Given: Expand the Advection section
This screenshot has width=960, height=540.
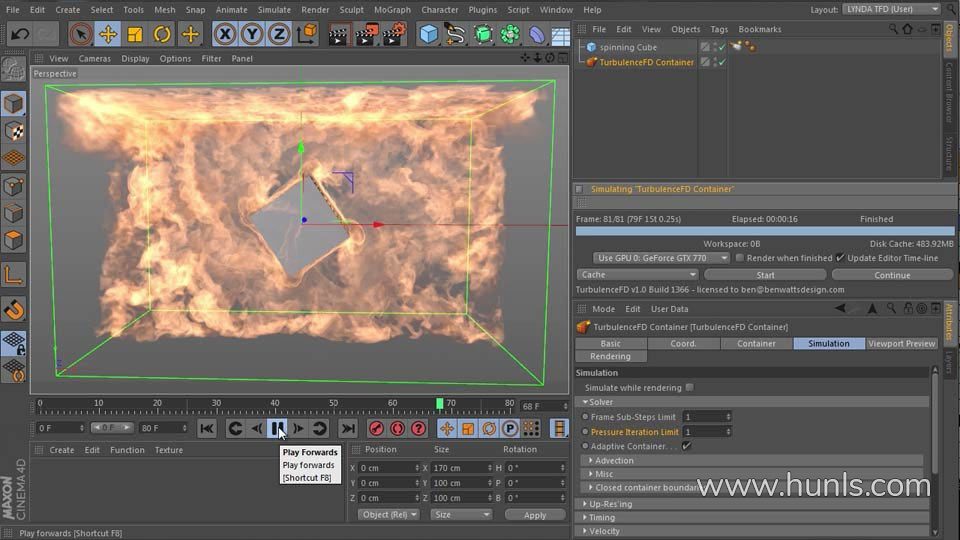Looking at the screenshot, I should coord(613,460).
